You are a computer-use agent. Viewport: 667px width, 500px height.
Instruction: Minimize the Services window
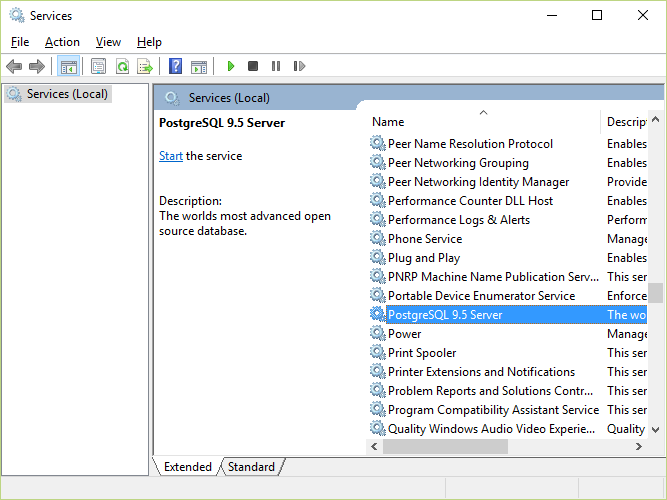tap(552, 15)
